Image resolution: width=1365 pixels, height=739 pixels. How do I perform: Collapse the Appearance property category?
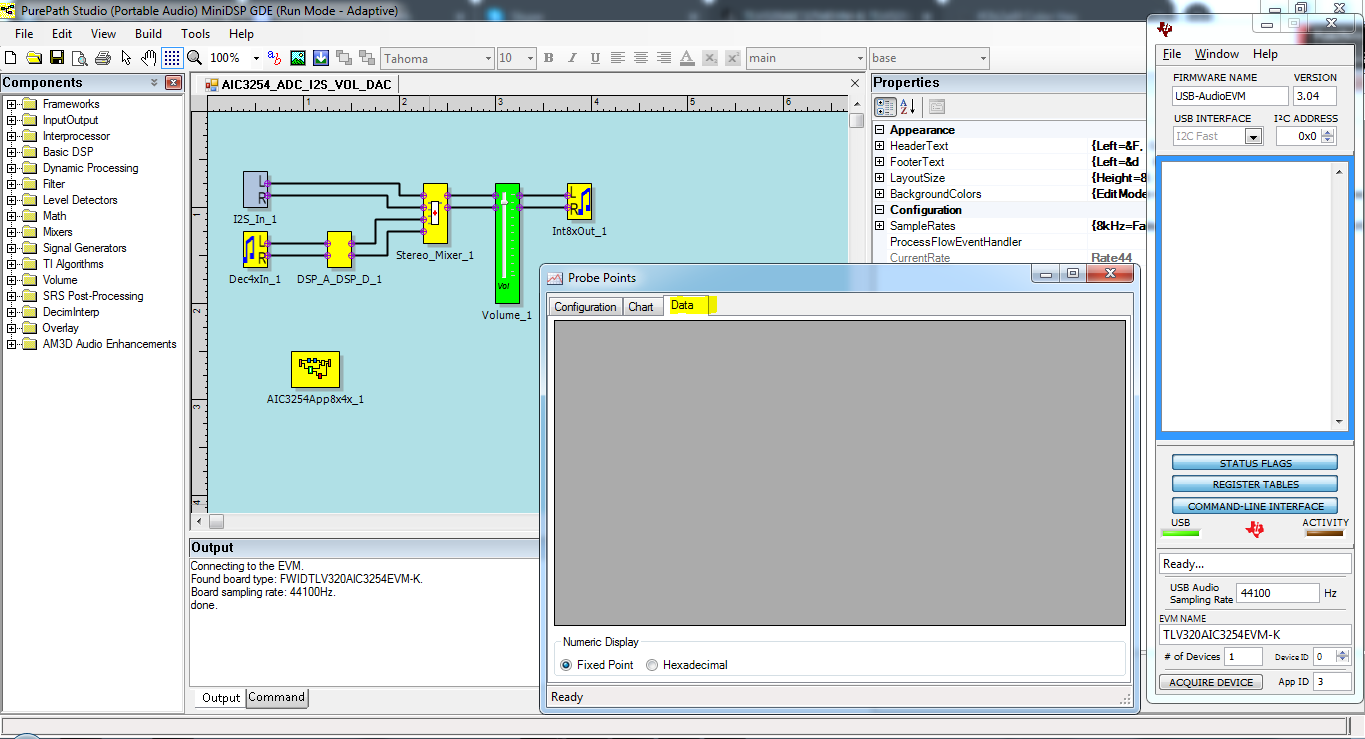880,130
